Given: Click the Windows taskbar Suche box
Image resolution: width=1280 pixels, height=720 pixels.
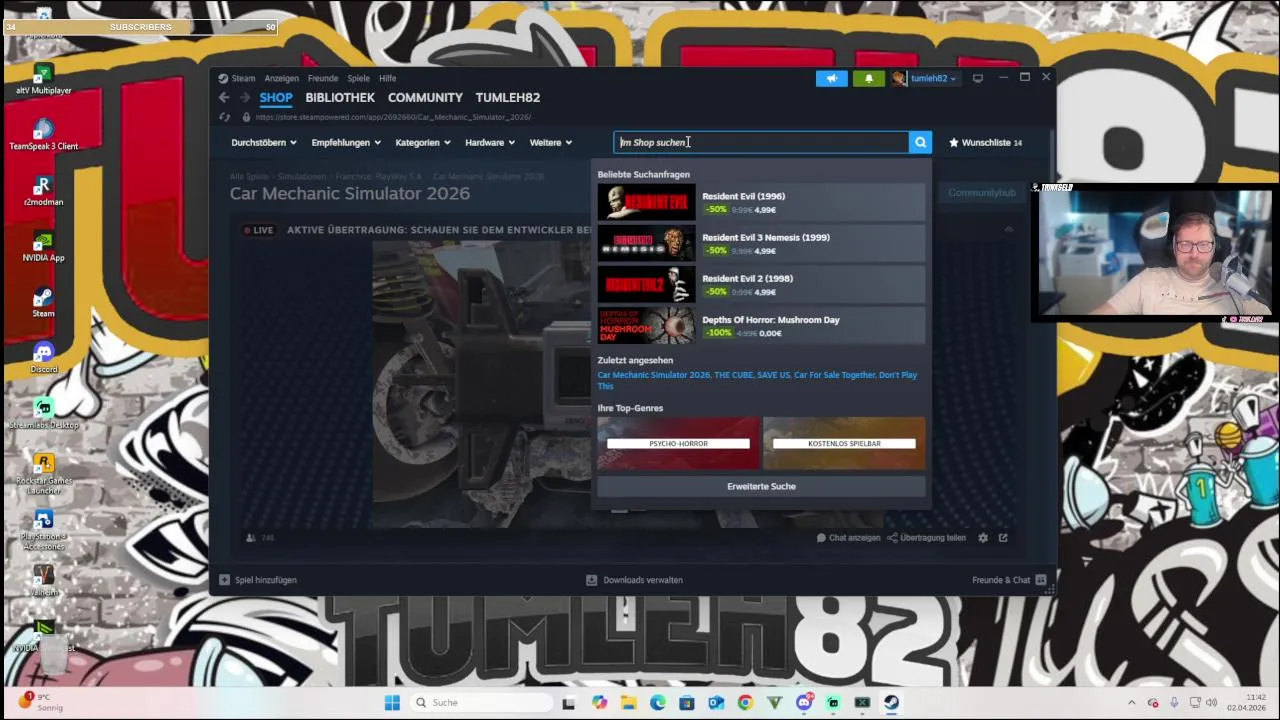Looking at the screenshot, I should [482, 703].
